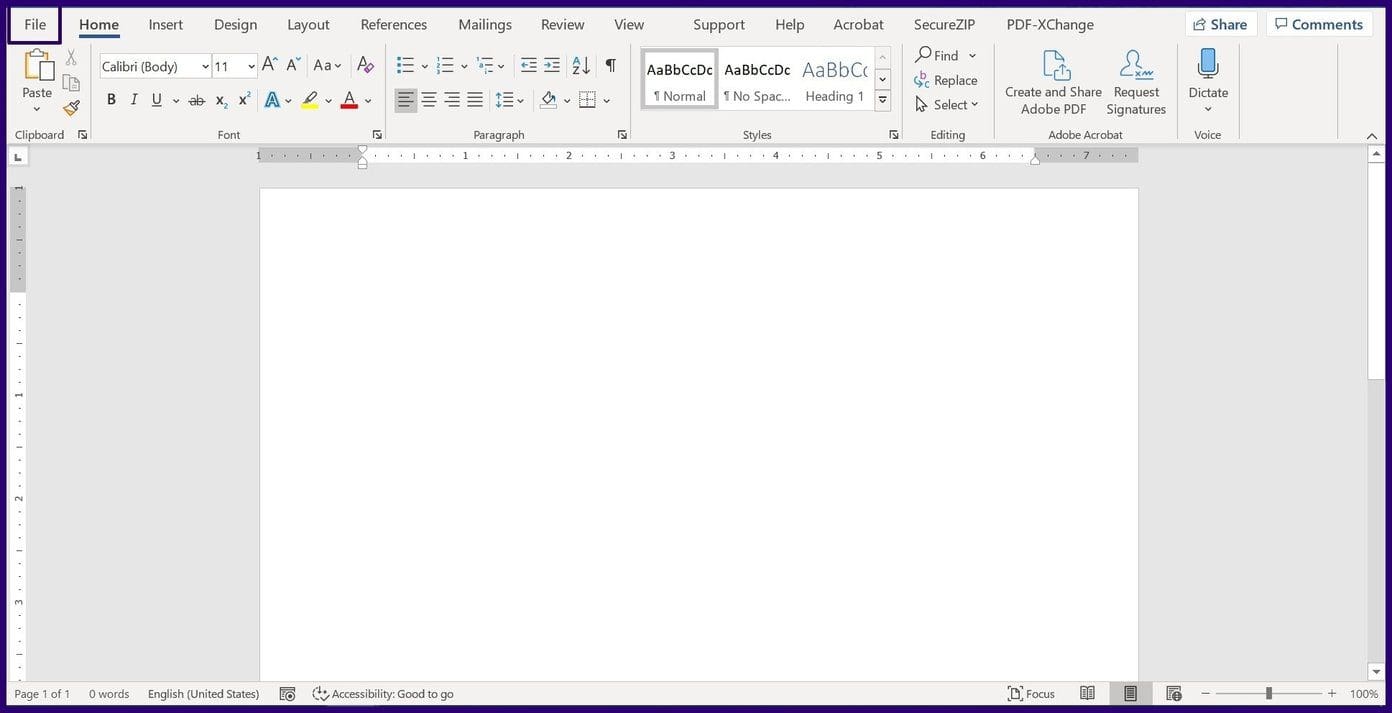
Task: Align paragraph text to the right
Action: 452,100
